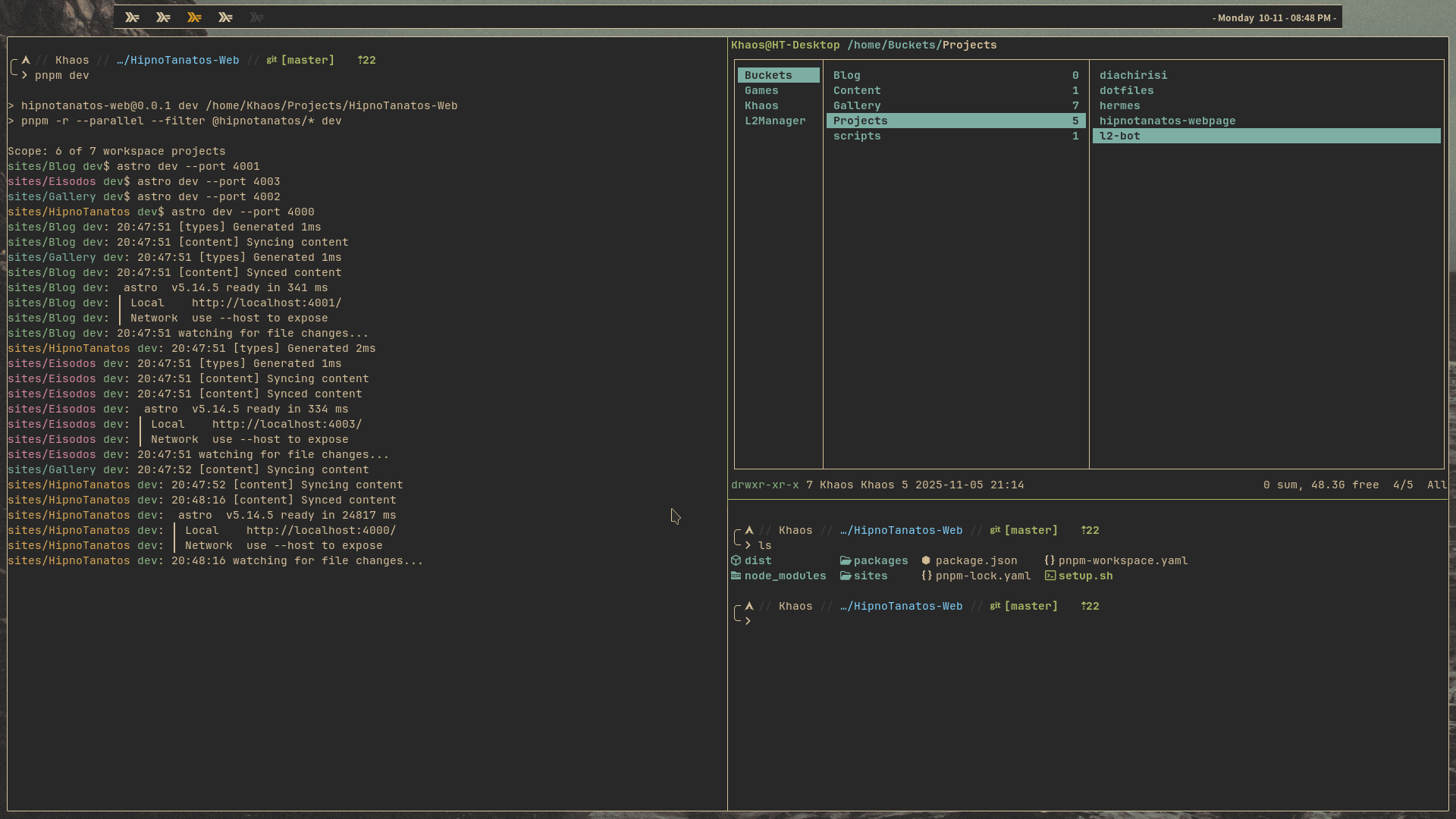Expand the Gallery directory entry
1456x819 pixels.
click(x=856, y=105)
